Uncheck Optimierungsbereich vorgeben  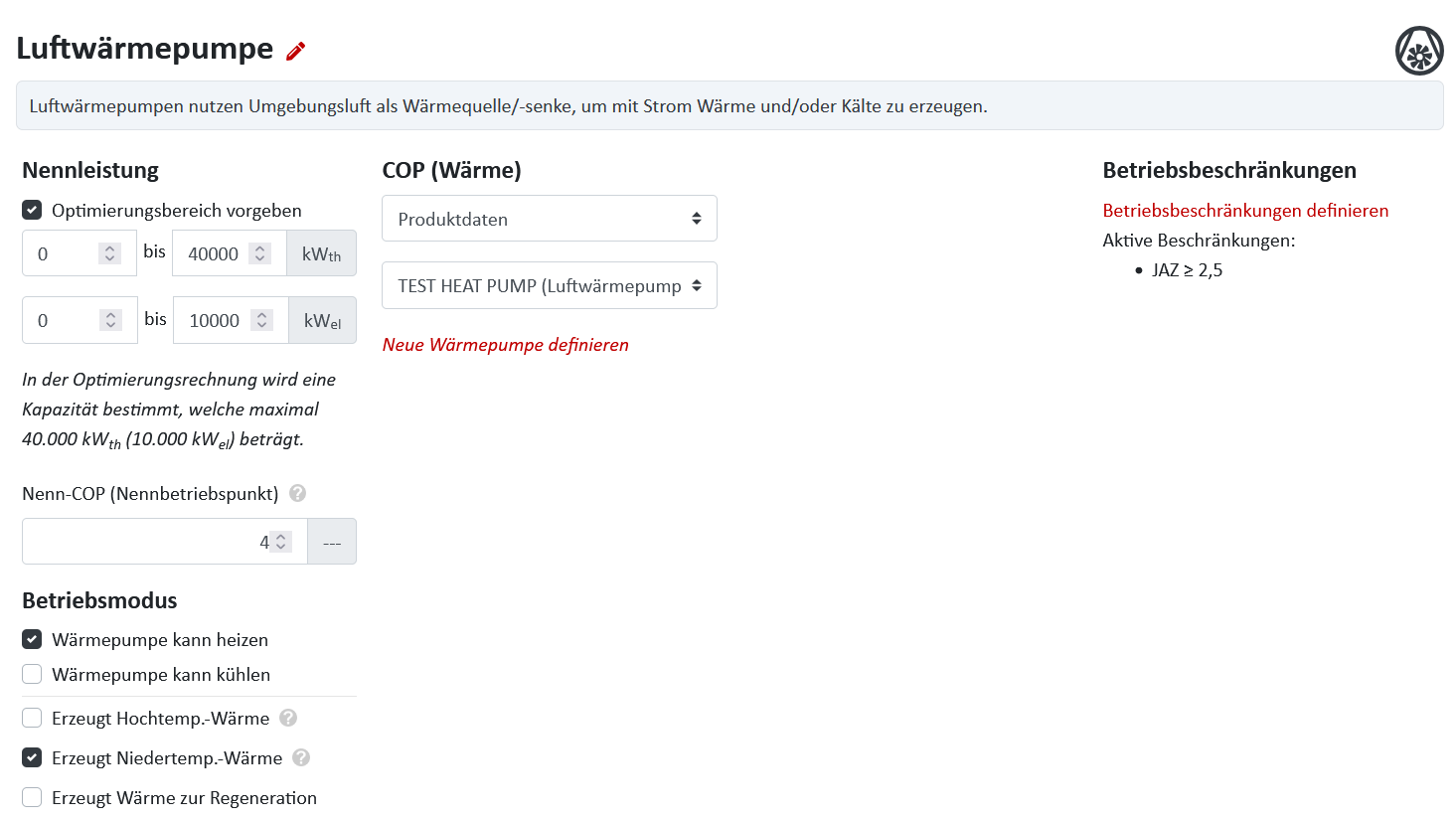[x=32, y=210]
